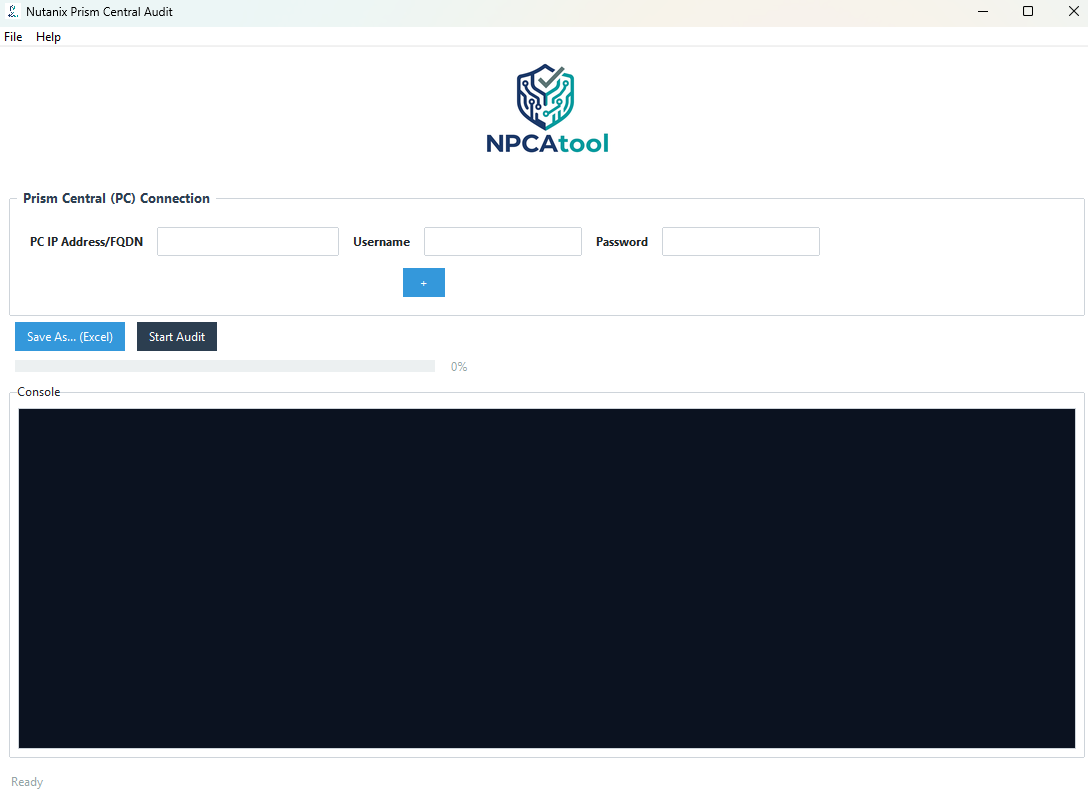Screen dimensions: 1088x791
Task: Click inside the Console output area
Action: click(547, 575)
